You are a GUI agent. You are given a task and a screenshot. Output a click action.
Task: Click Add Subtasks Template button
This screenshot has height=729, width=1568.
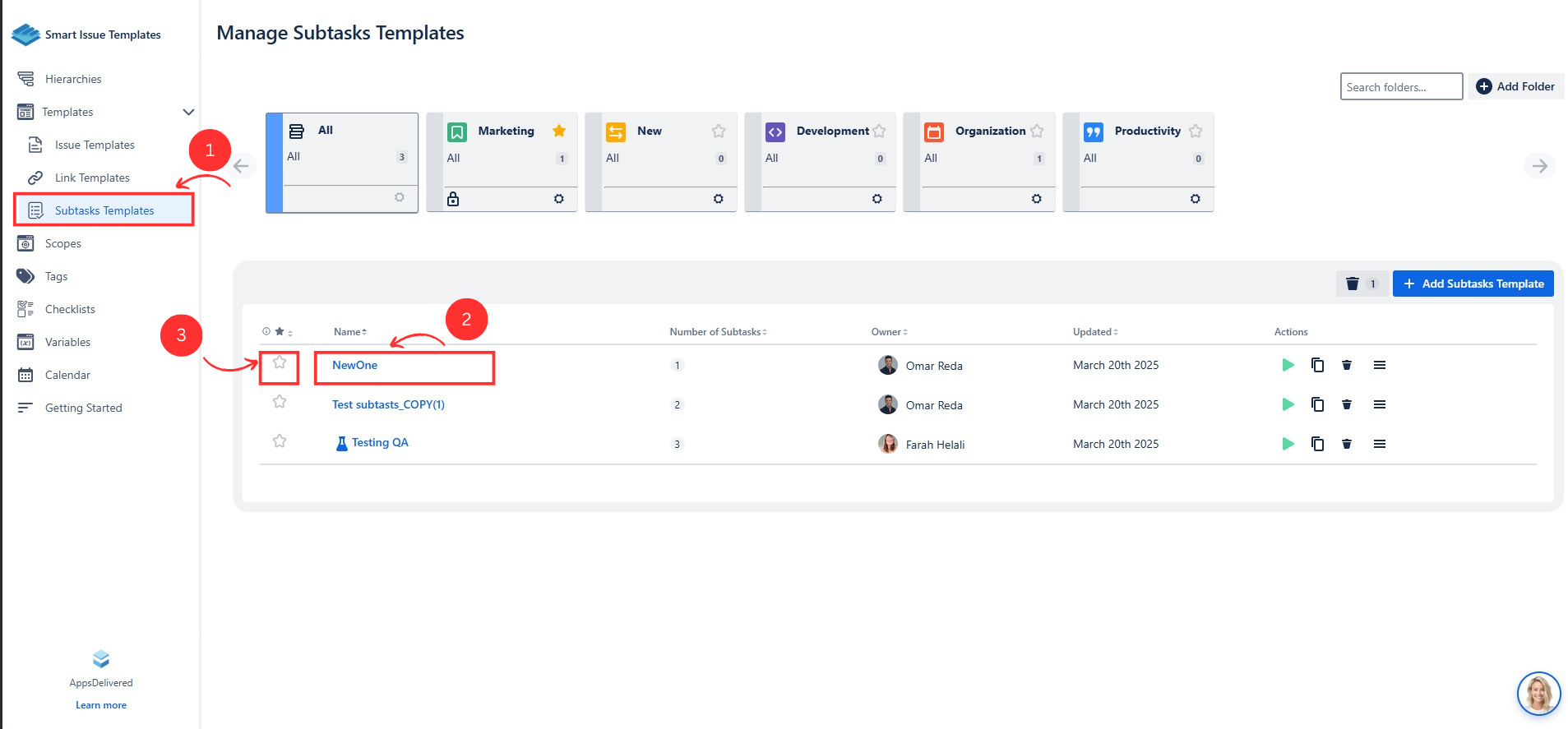tap(1473, 284)
